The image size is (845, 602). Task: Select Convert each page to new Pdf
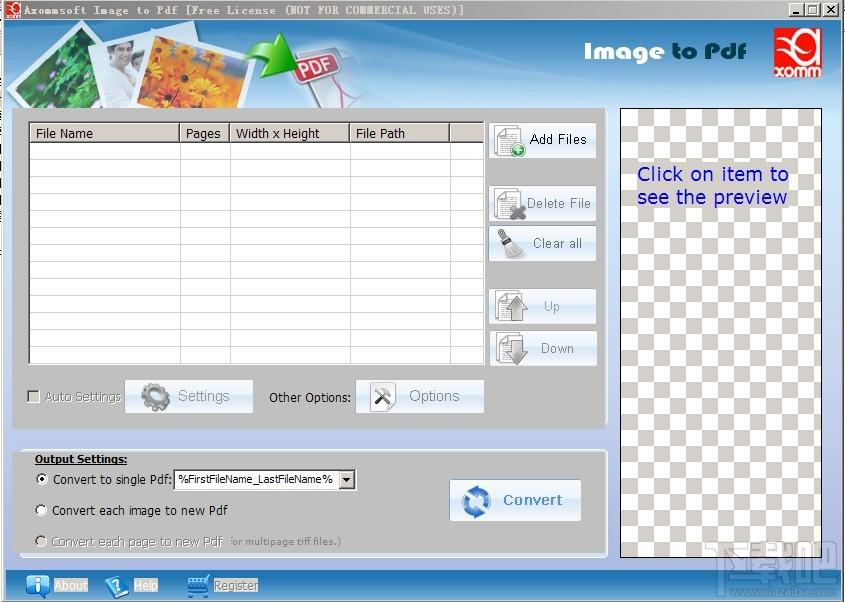click(41, 541)
